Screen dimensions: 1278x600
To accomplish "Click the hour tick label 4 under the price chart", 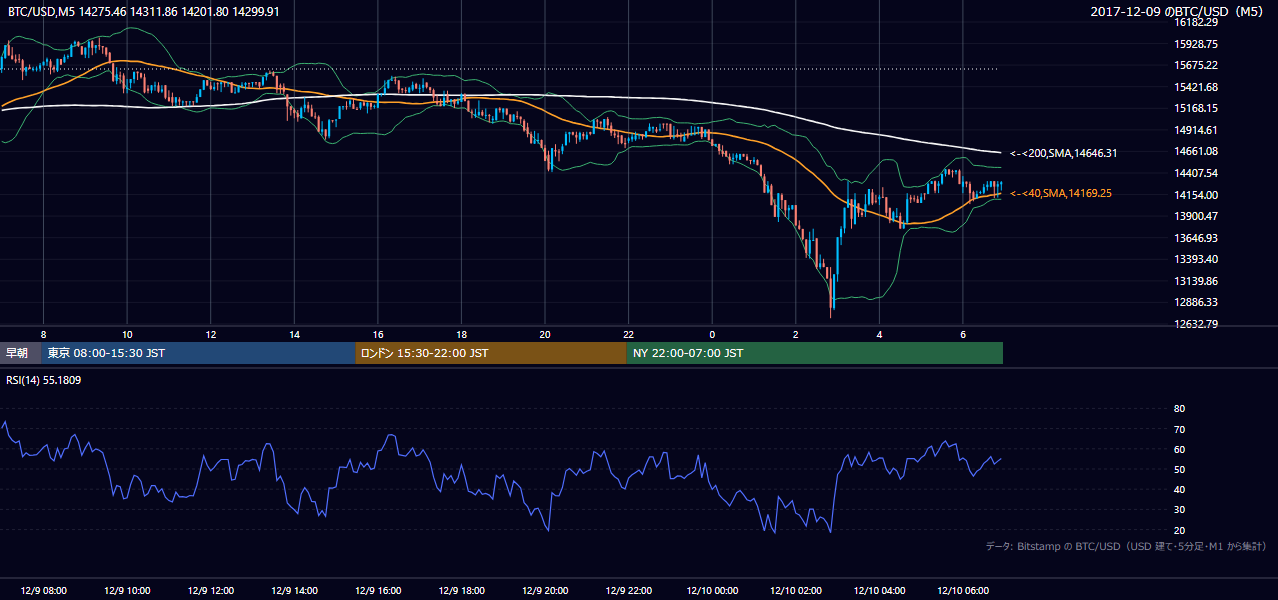I will (x=879, y=334).
